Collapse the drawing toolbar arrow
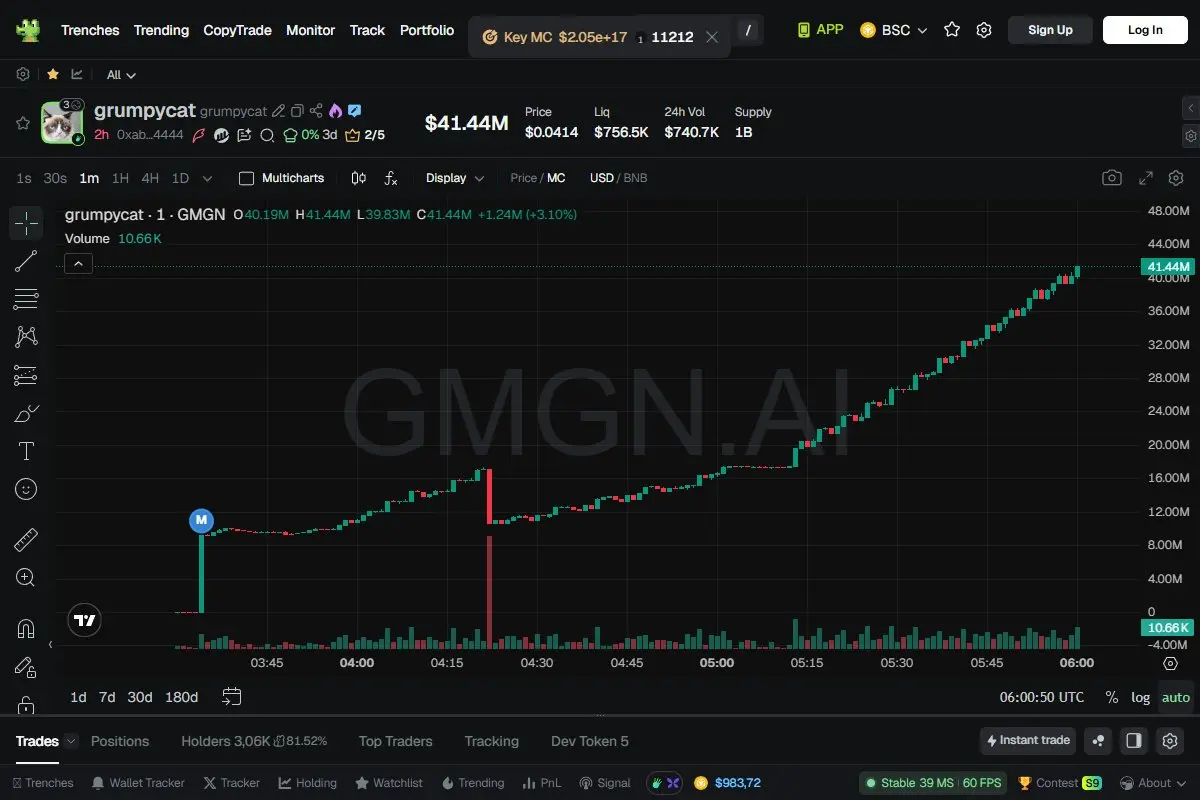This screenshot has height=800, width=1200. pyautogui.click(x=51, y=645)
